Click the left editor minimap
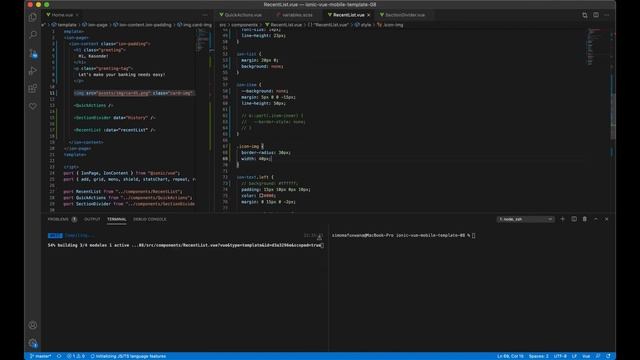The width and height of the screenshot is (640, 360). pyautogui.click(x=203, y=40)
